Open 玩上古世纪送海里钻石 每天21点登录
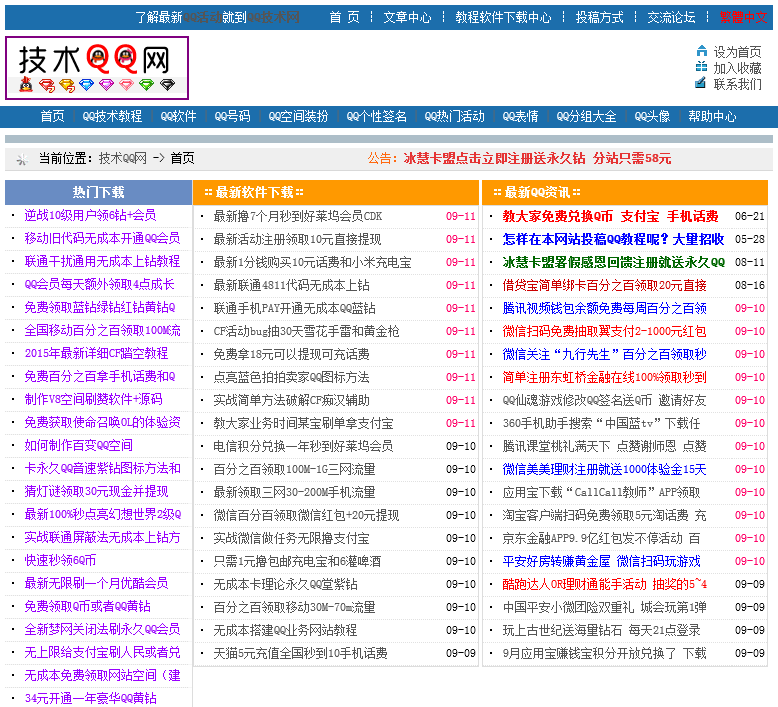778x707 pixels. point(601,630)
